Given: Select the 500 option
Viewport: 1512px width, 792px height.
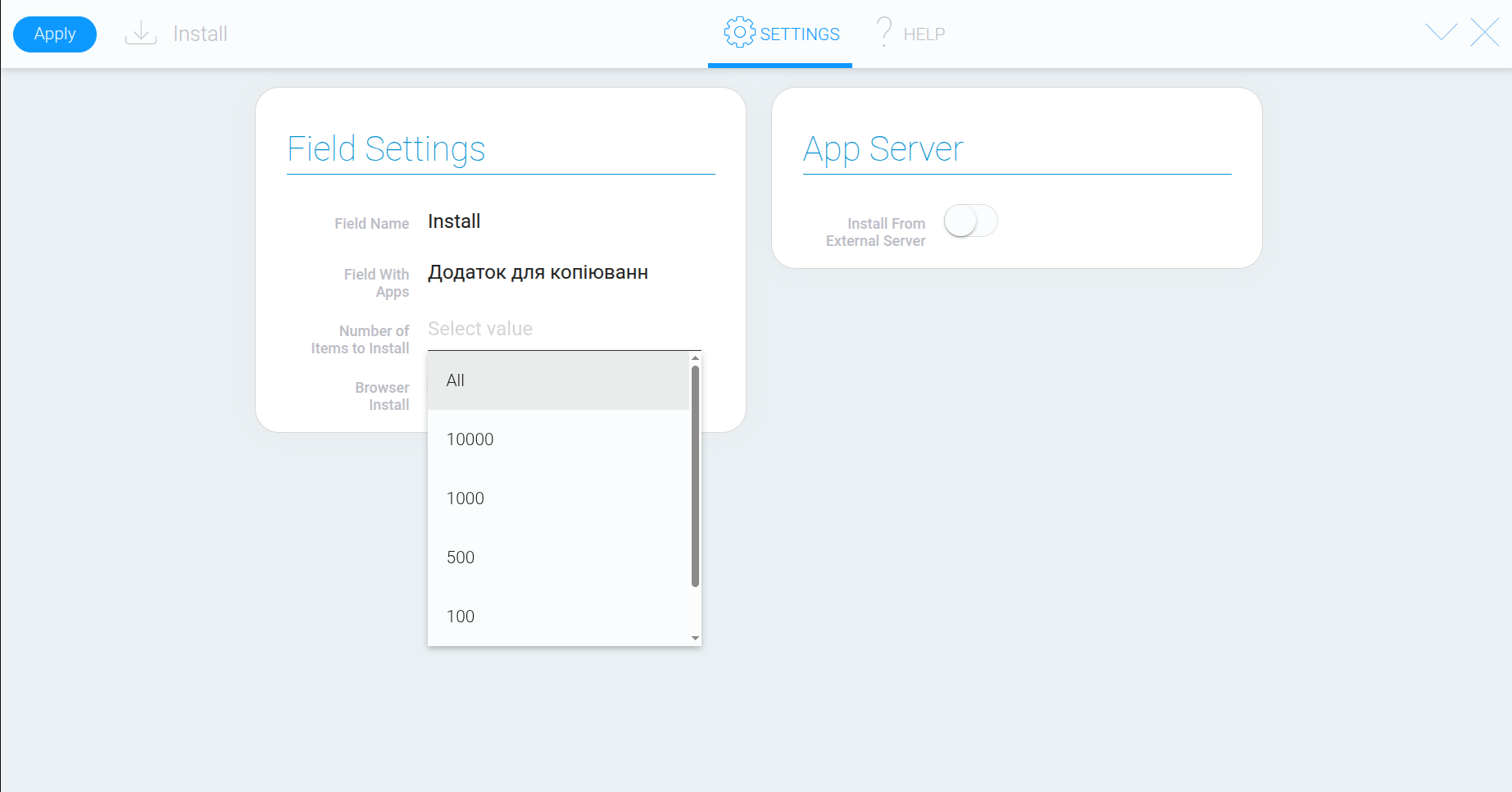Looking at the screenshot, I should pyautogui.click(x=558, y=558).
